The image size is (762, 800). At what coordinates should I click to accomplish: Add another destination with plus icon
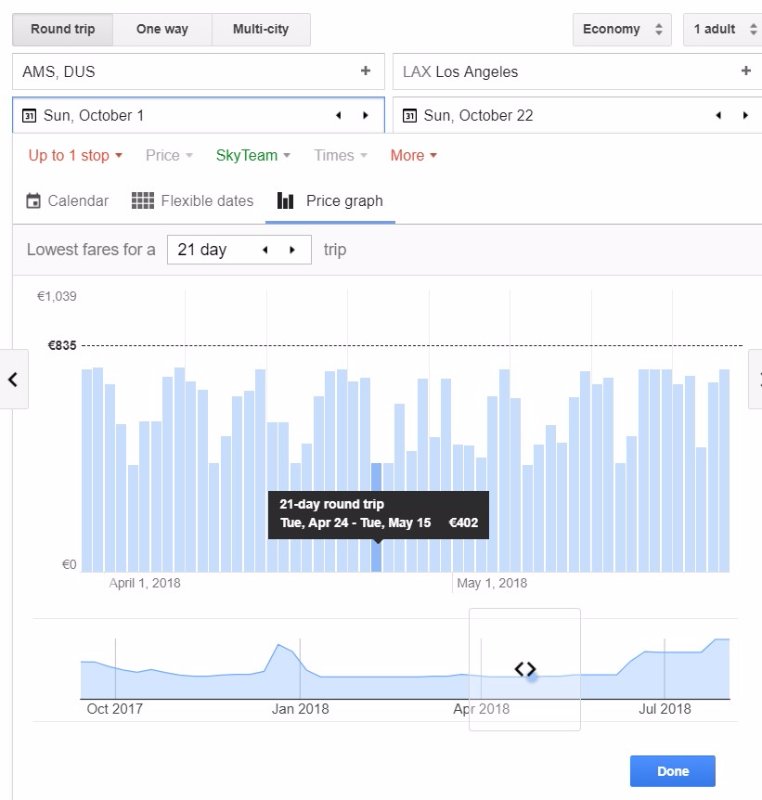tap(745, 71)
